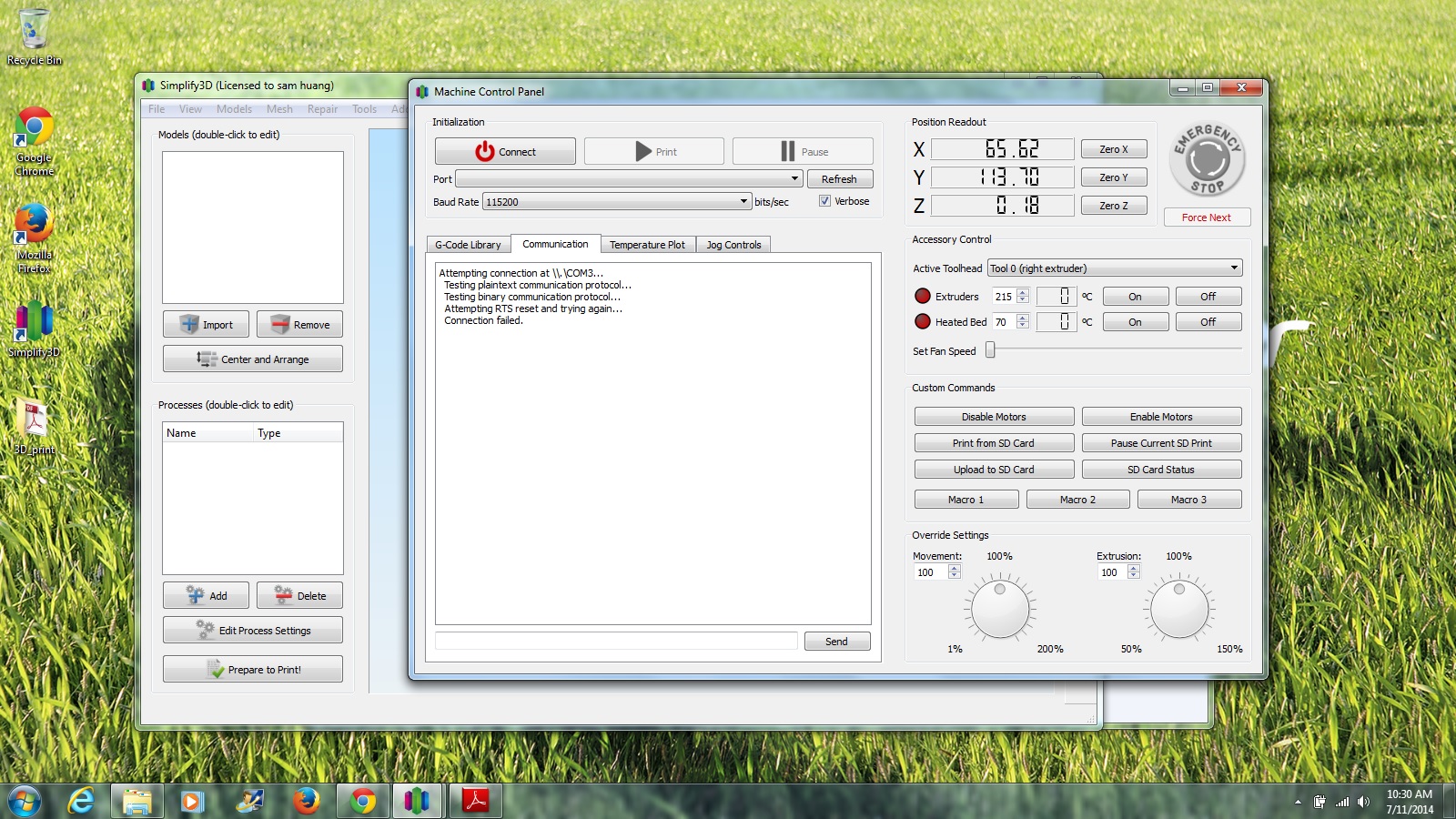Image resolution: width=1456 pixels, height=819 pixels.
Task: Turn Heated Bed Off
Action: (x=1208, y=322)
